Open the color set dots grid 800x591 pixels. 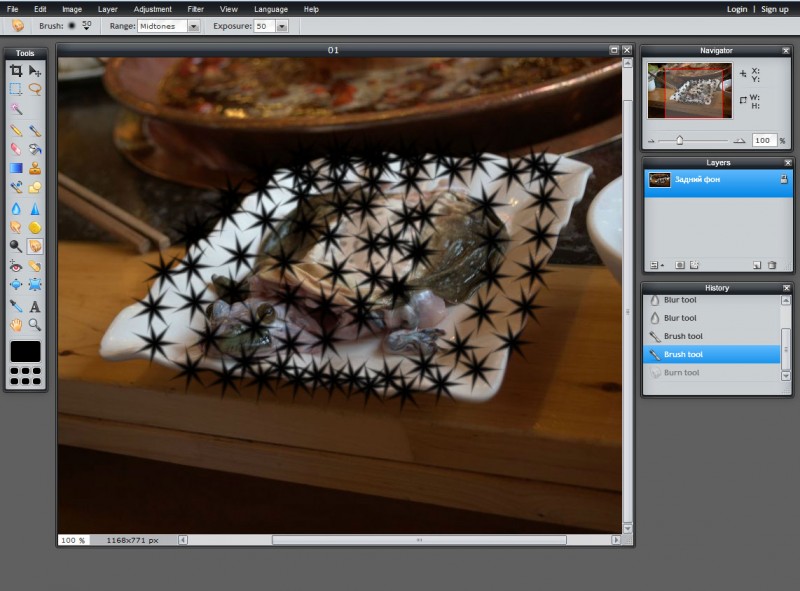[26, 376]
